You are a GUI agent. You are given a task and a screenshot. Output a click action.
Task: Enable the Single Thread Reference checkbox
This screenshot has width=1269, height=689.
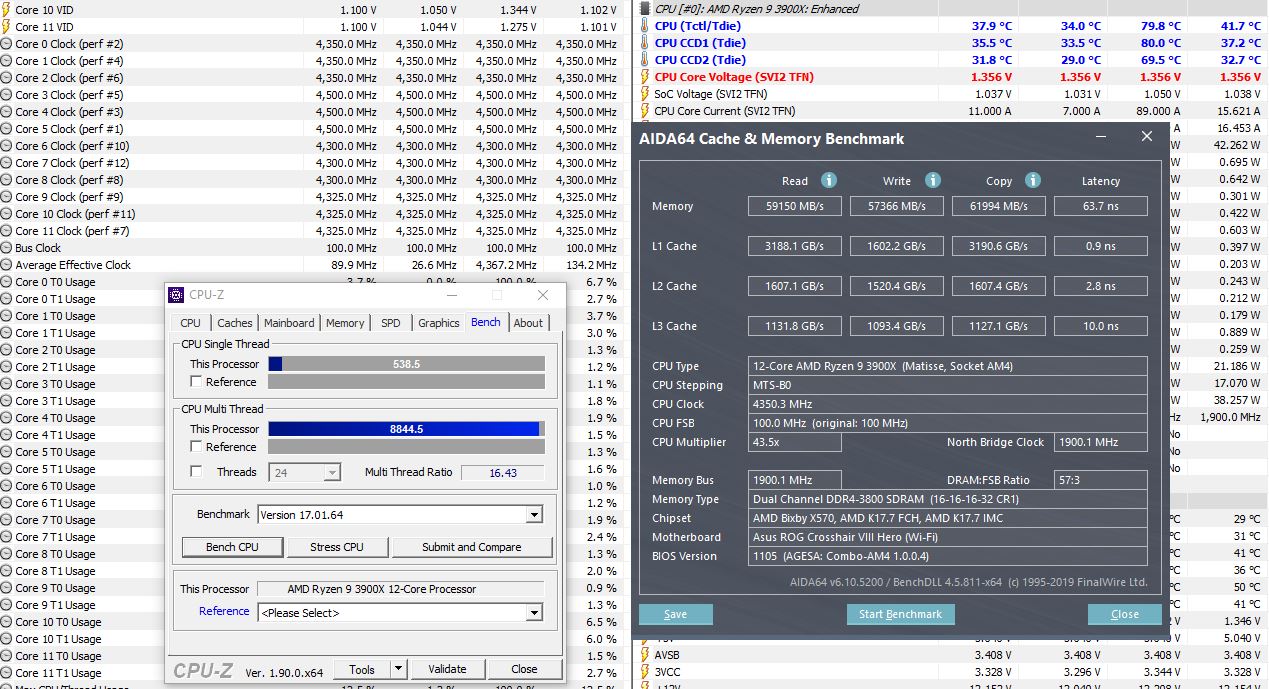click(x=196, y=382)
